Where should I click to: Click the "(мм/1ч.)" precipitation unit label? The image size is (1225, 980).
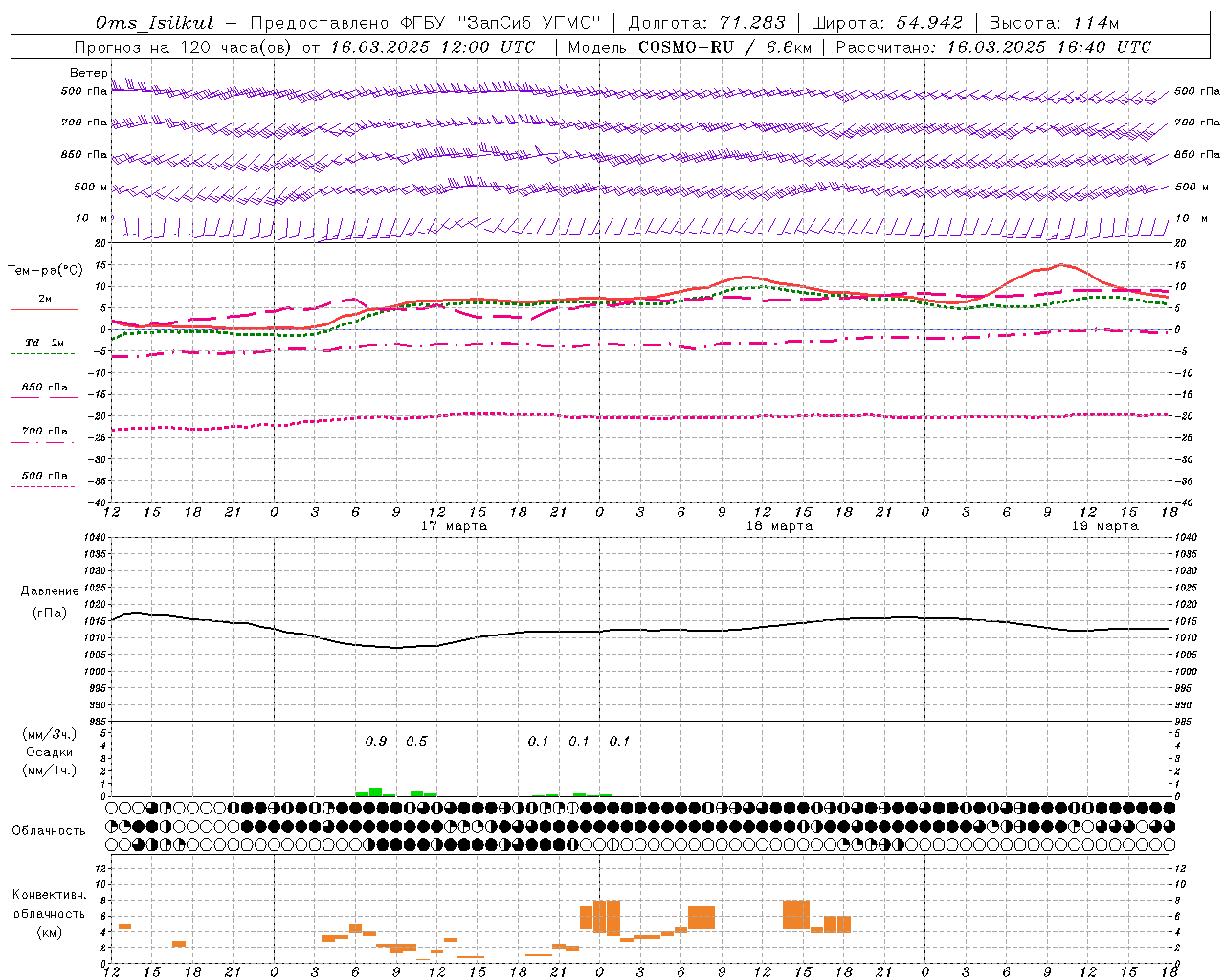click(x=50, y=770)
